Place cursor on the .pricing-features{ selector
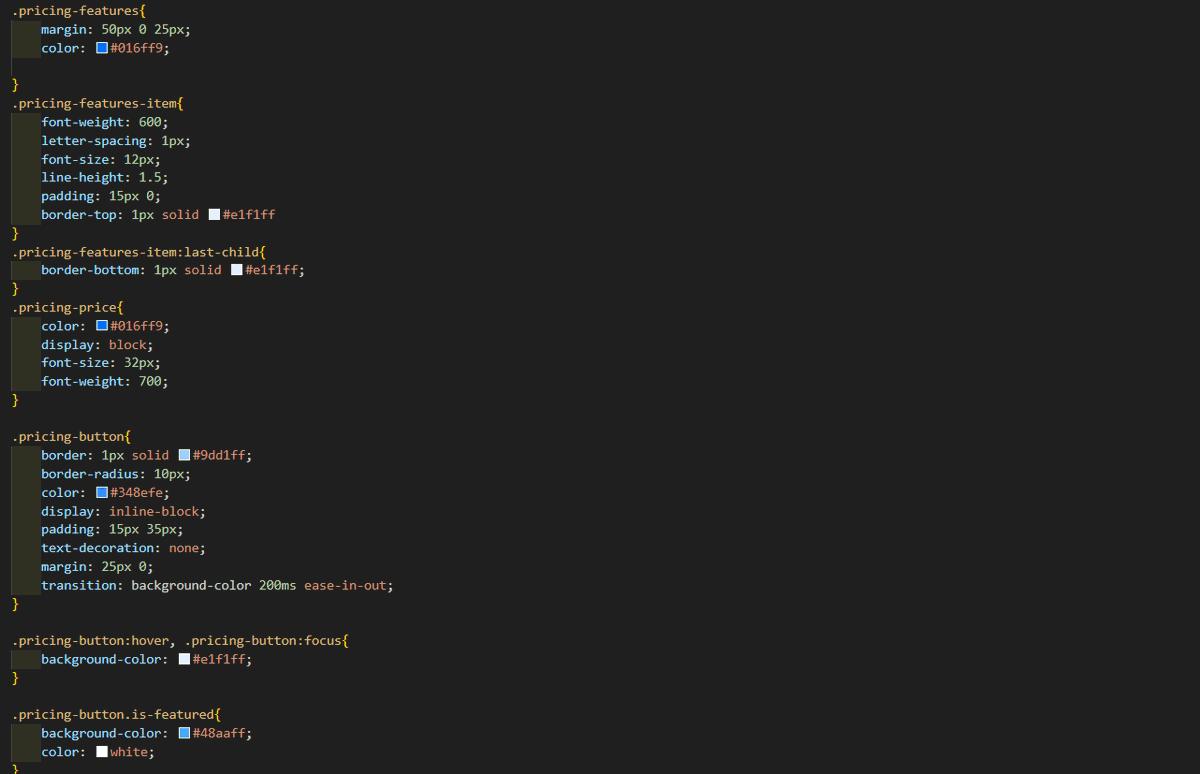Image resolution: width=1200 pixels, height=774 pixels. [x=79, y=11]
